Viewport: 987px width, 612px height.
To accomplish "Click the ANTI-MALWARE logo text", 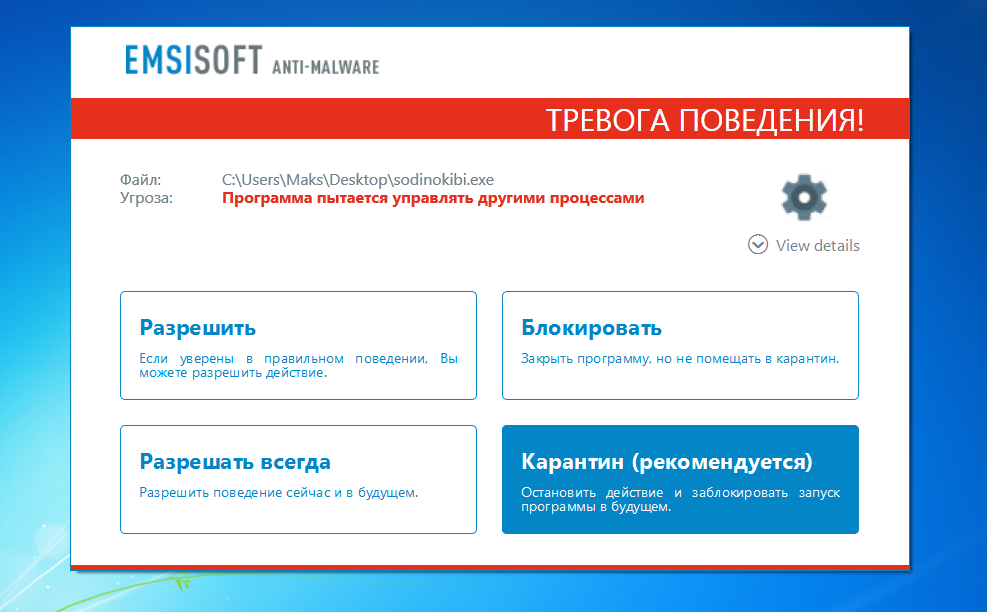I will tap(325, 67).
